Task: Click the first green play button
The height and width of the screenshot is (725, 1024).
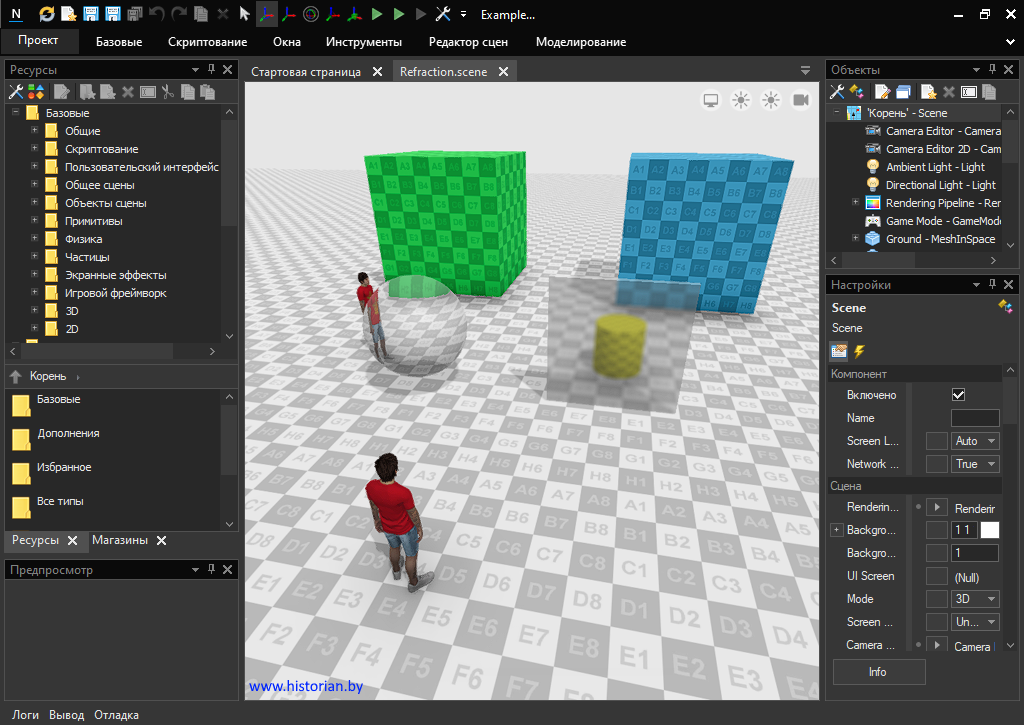Action: (x=377, y=14)
